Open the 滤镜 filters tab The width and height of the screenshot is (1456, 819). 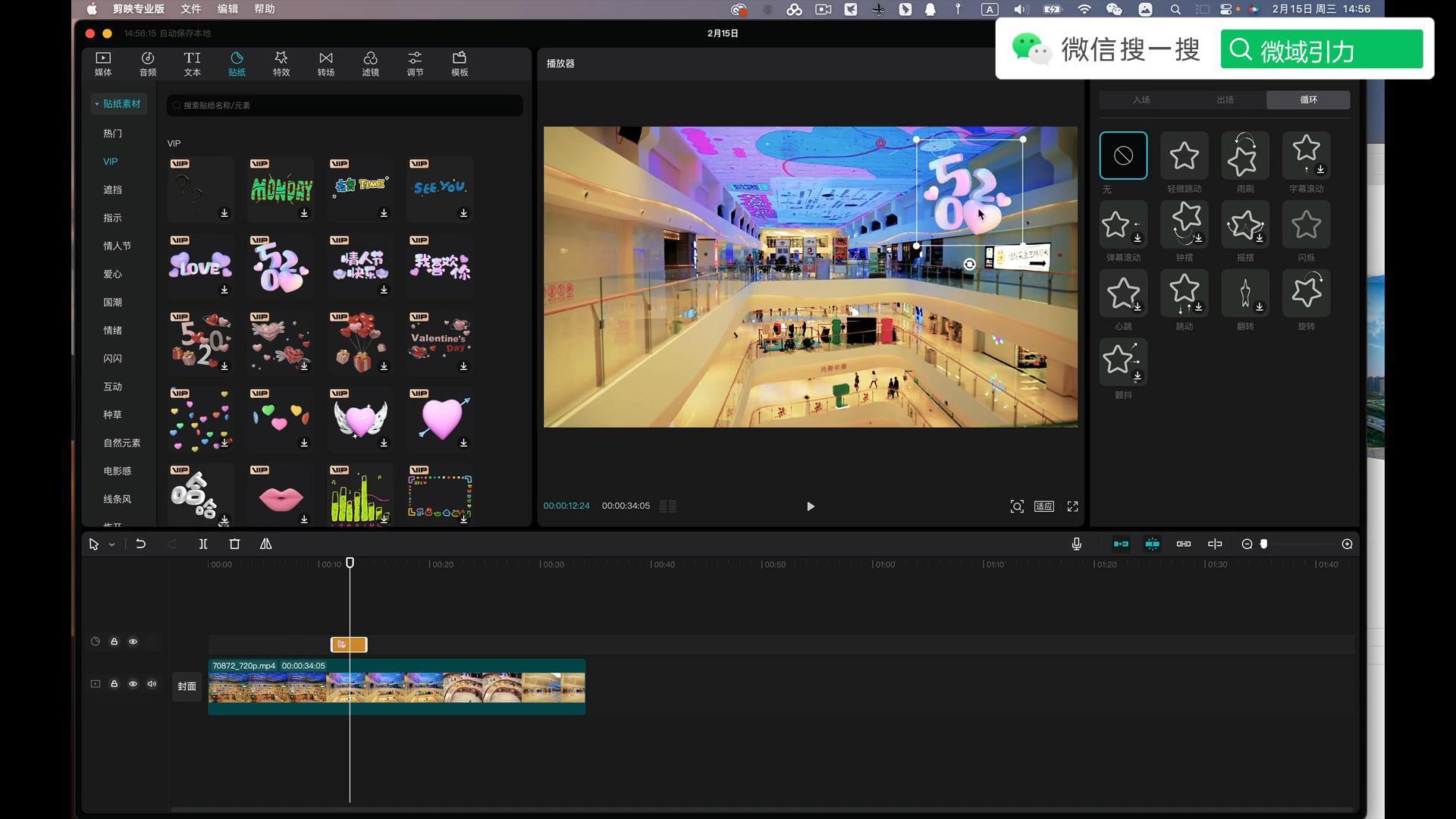370,64
